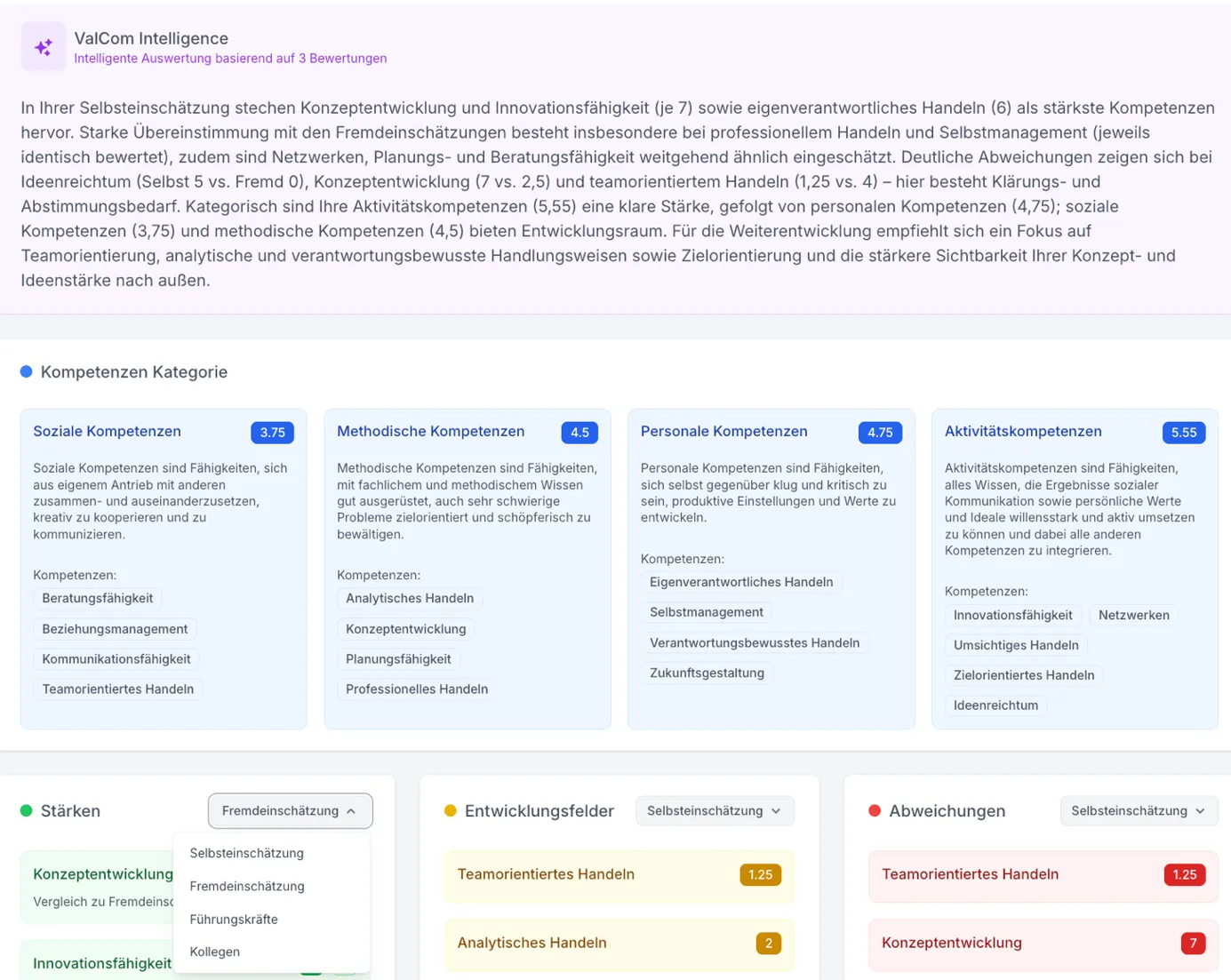This screenshot has width=1231, height=980.
Task: Click the yellow Entwicklungsfelder status dot
Action: pos(451,810)
